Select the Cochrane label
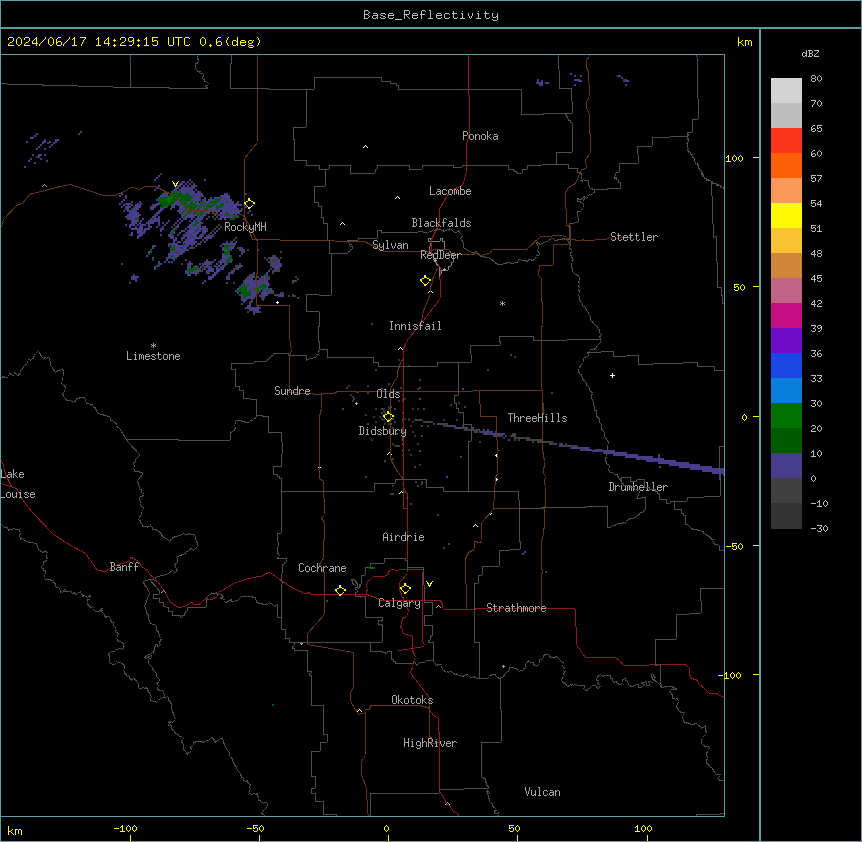Screen dimensions: 862x842 pos(322,568)
